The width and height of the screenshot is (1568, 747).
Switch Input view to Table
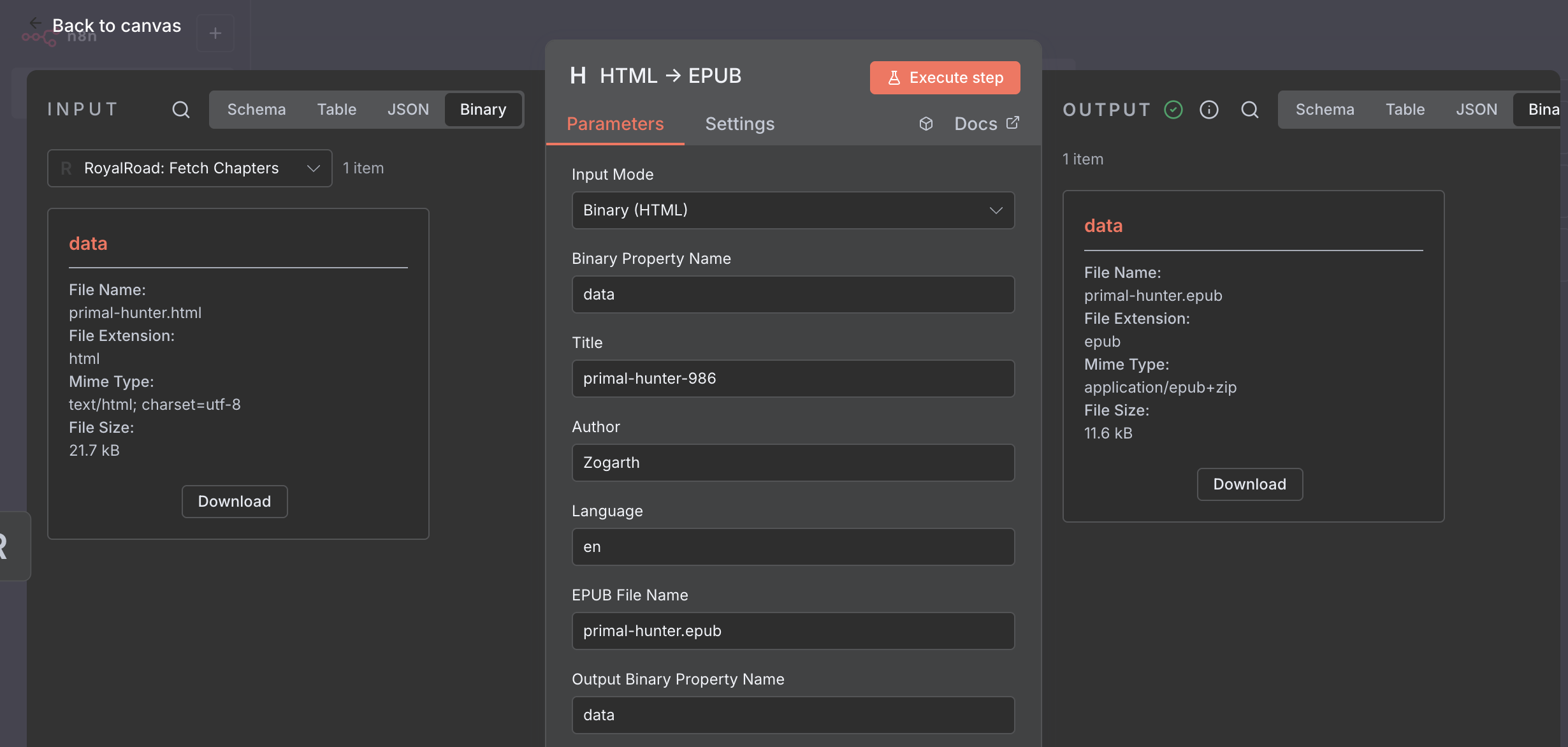[x=337, y=110]
